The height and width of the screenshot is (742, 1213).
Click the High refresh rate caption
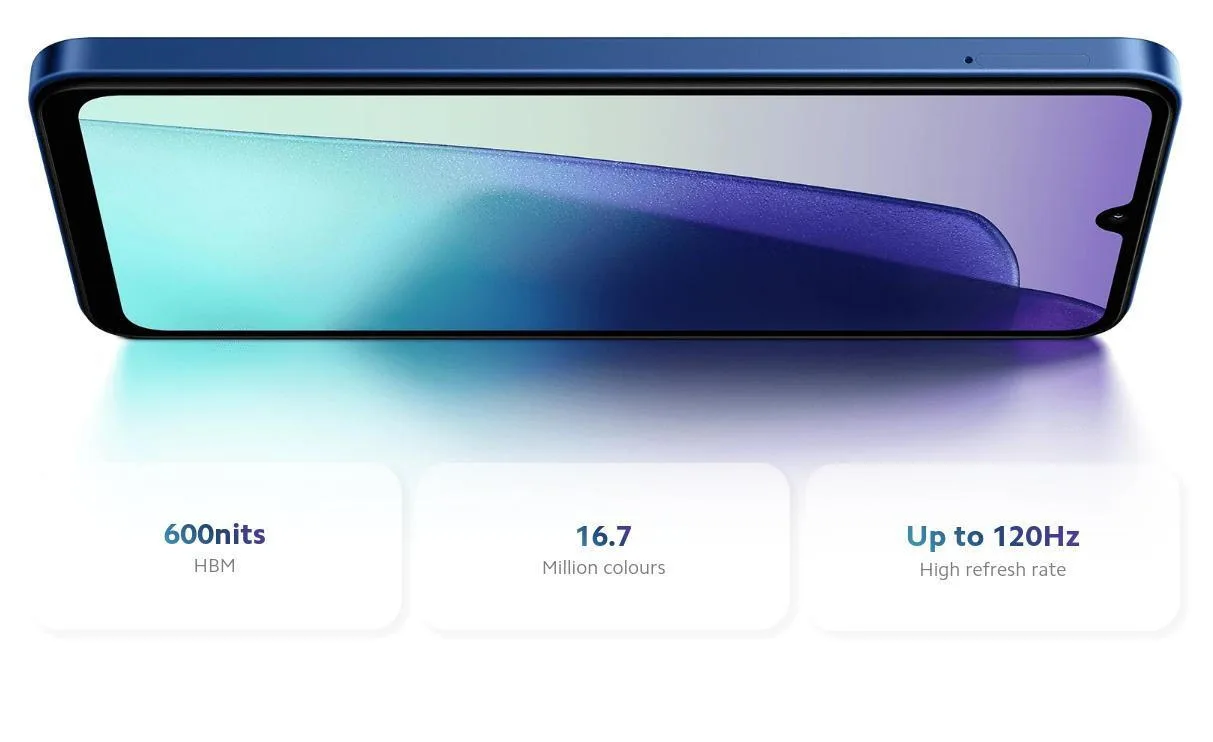click(992, 570)
